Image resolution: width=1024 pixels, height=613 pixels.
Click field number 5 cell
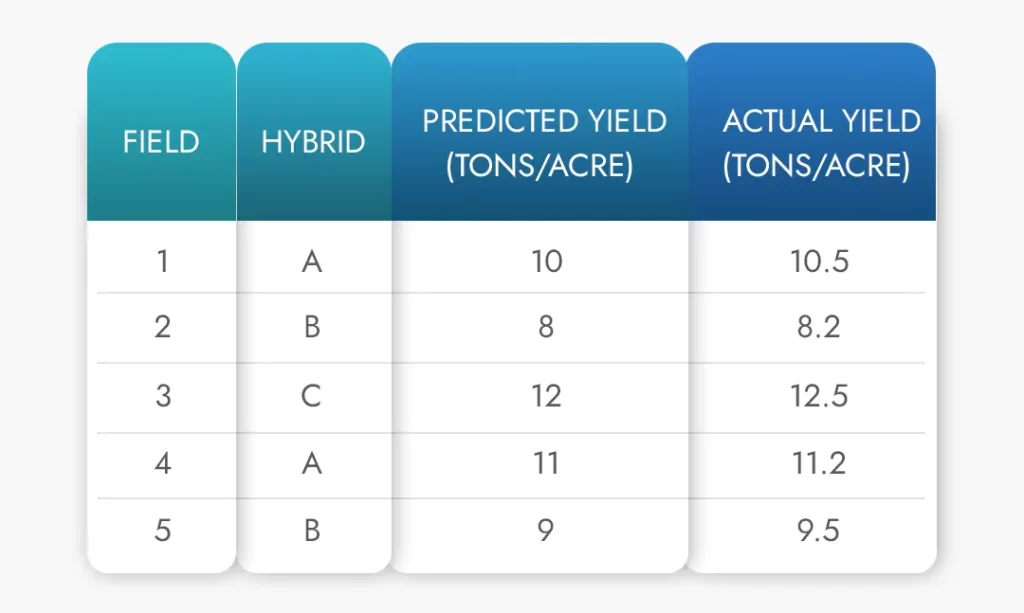162,530
